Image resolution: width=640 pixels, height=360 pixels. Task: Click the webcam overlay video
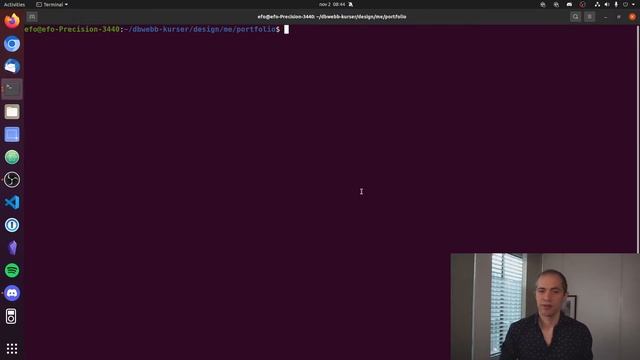tap(545, 307)
